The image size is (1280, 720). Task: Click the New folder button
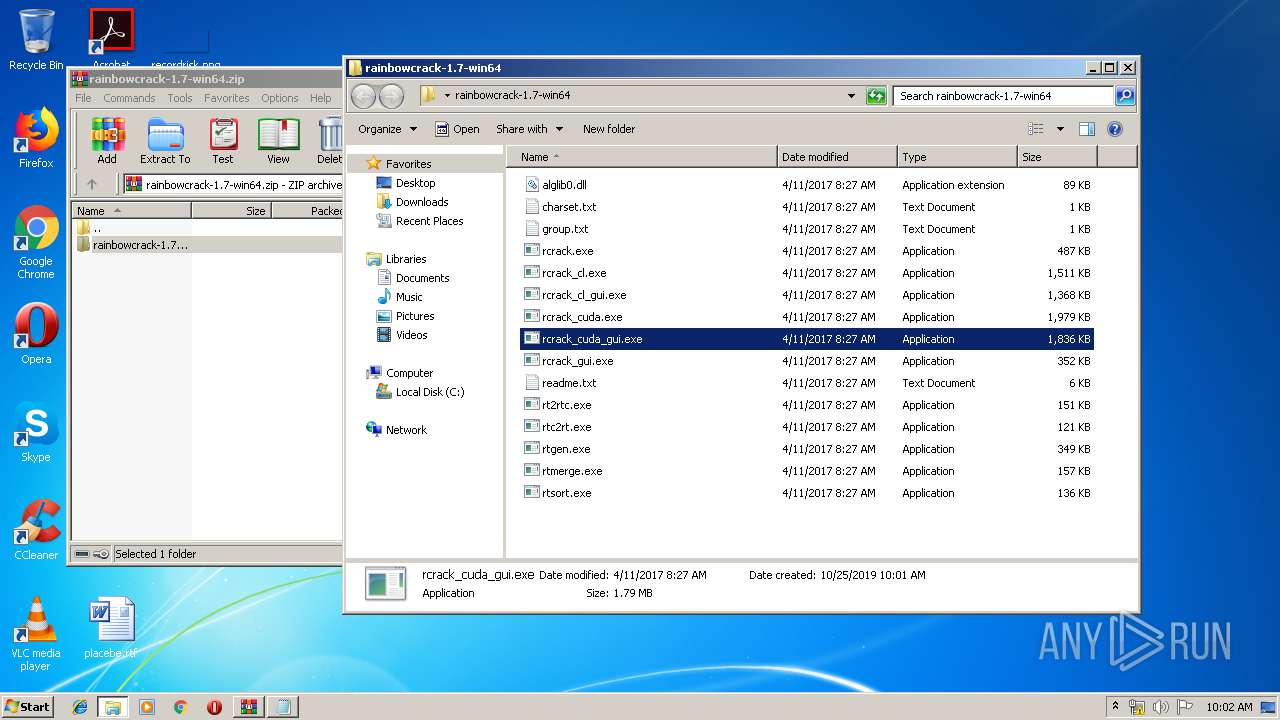click(609, 129)
